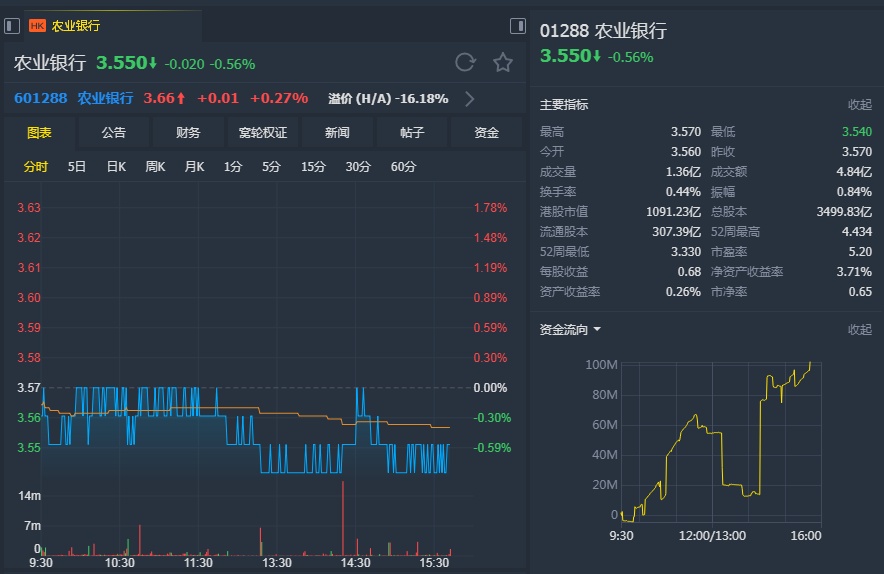The width and height of the screenshot is (884, 574).
Task: Open the 窝轮权证 tab
Action: coord(263,133)
